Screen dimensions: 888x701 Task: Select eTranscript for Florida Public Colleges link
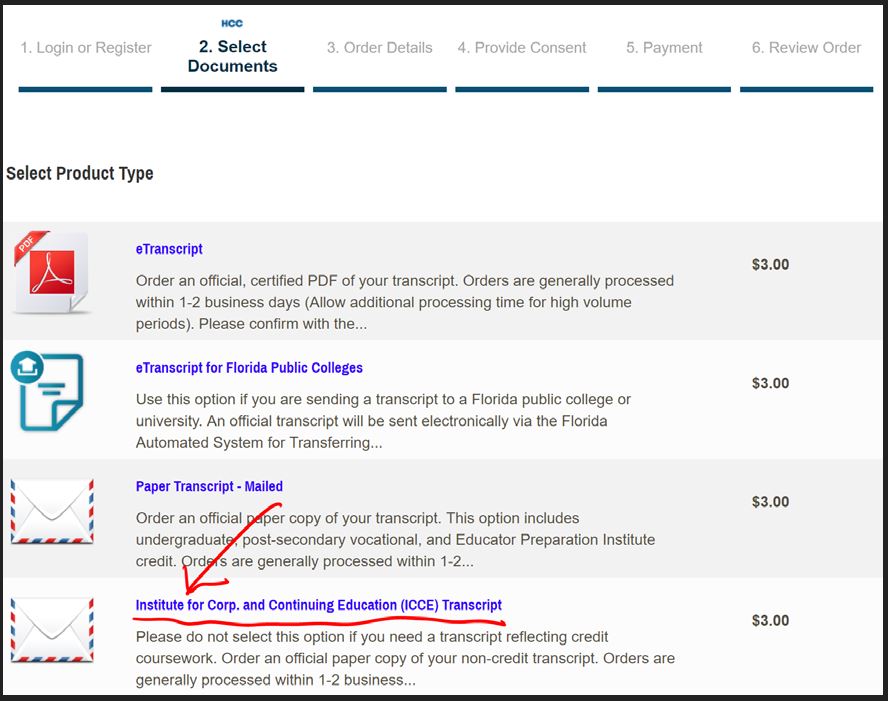[x=249, y=368]
